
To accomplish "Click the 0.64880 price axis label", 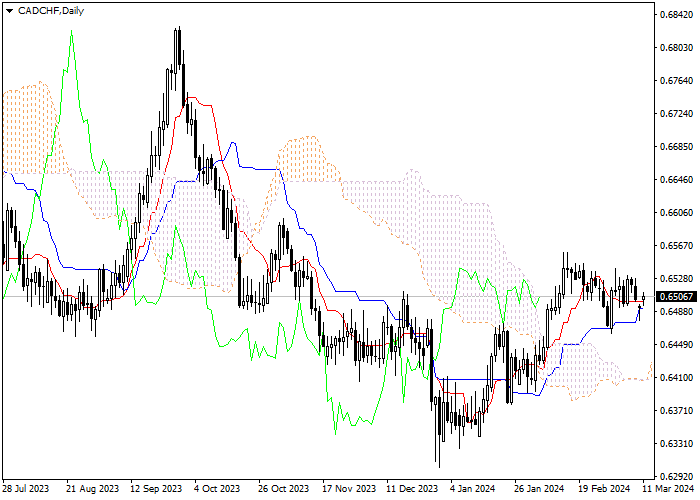I will click(676, 312).
